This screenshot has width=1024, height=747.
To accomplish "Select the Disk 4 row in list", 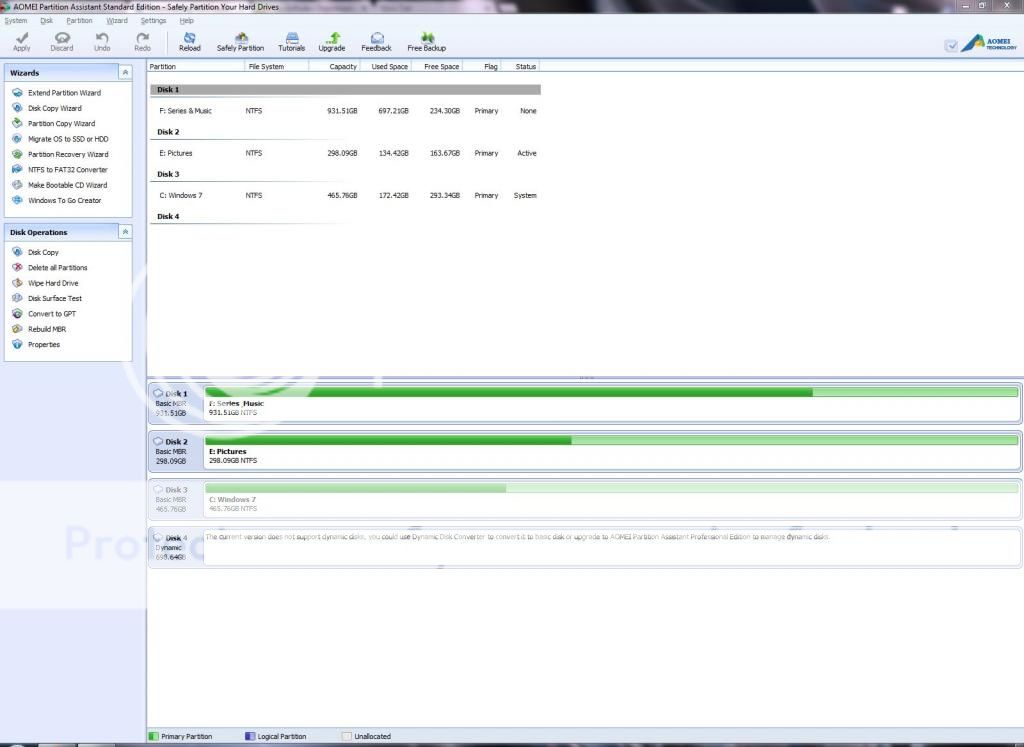I will tap(345, 217).
